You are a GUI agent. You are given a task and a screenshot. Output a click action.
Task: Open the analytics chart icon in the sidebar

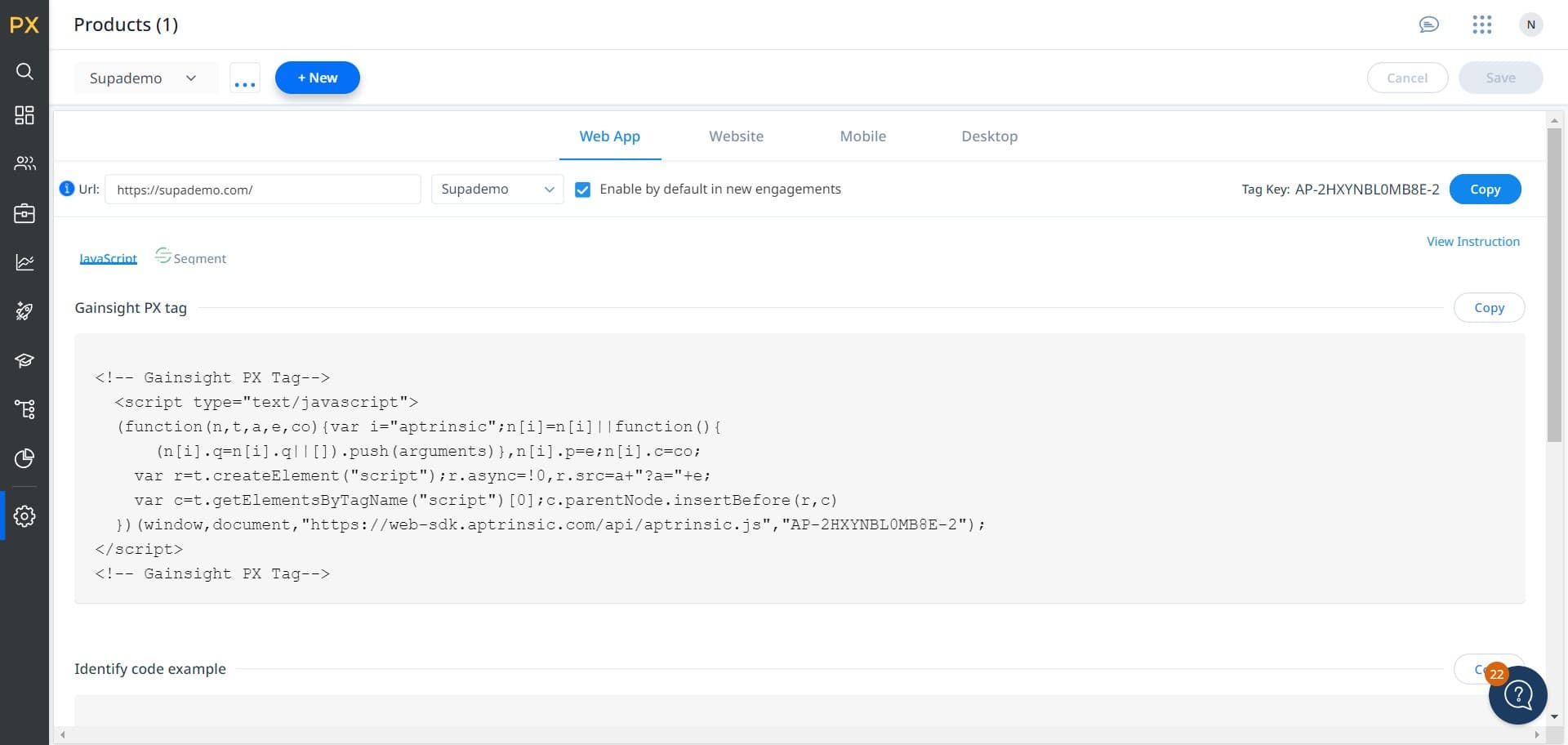[x=24, y=262]
